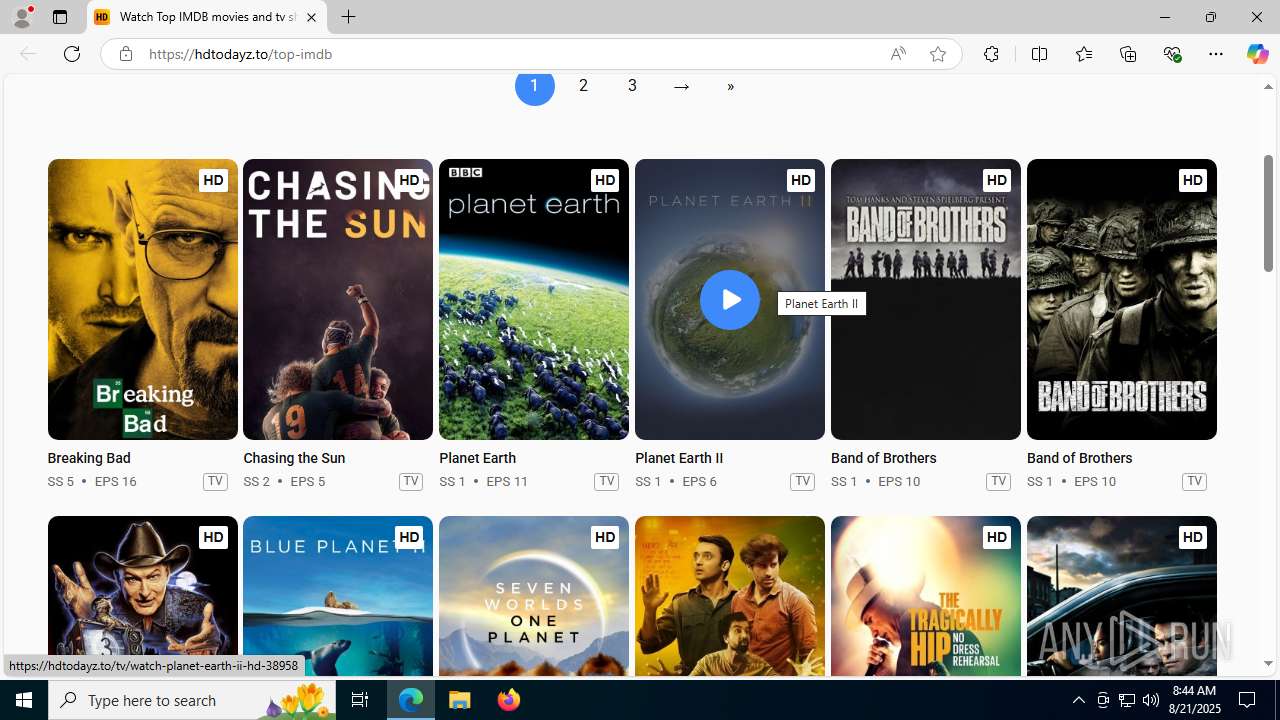Viewport: 1280px width, 720px height.
Task: Click the page scrollbar up arrow
Action: pos(1268,87)
